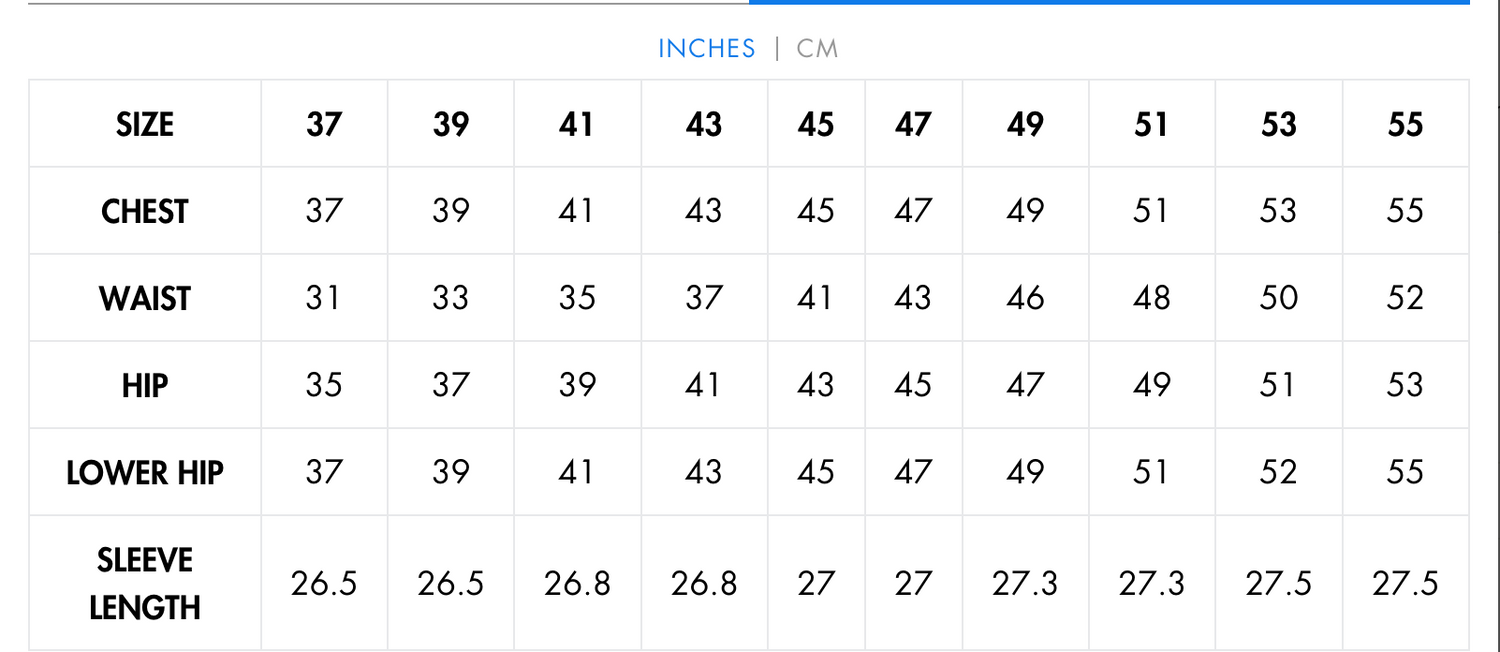
Task: Select the INCHES unit option
Action: (x=706, y=48)
